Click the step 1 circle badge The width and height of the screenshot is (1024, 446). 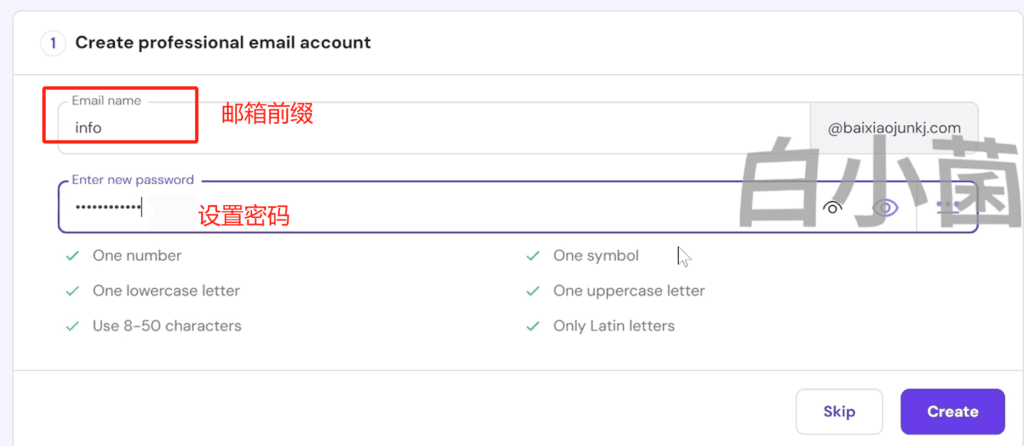click(53, 44)
